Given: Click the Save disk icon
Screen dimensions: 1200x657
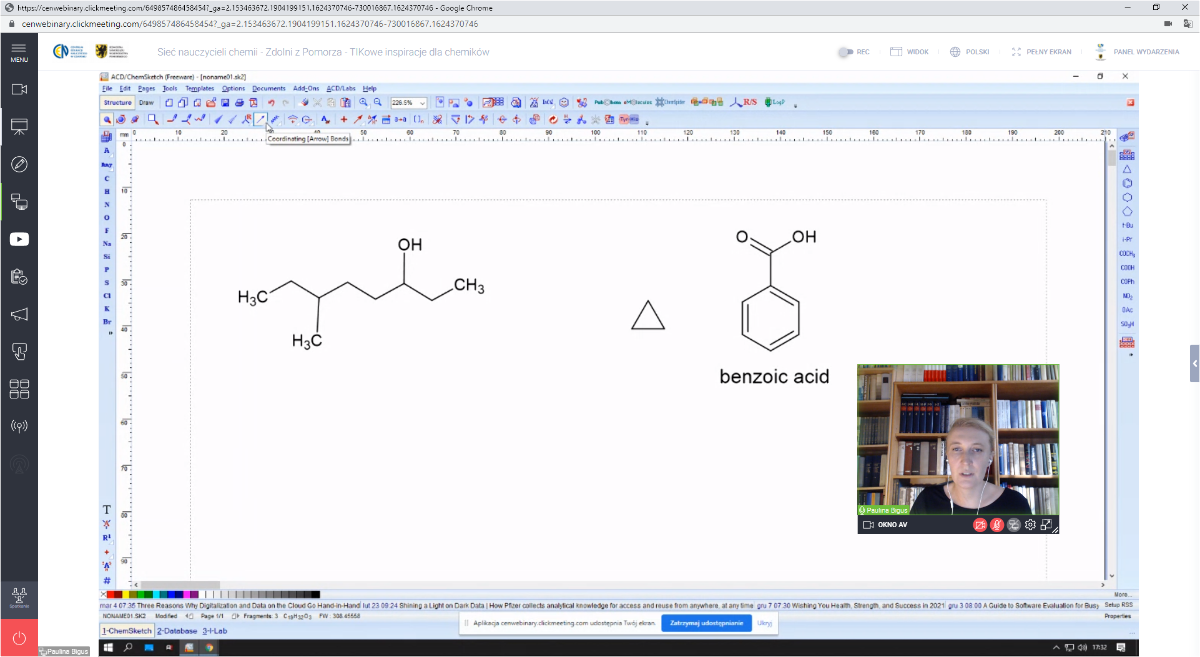Looking at the screenshot, I should point(225,102).
